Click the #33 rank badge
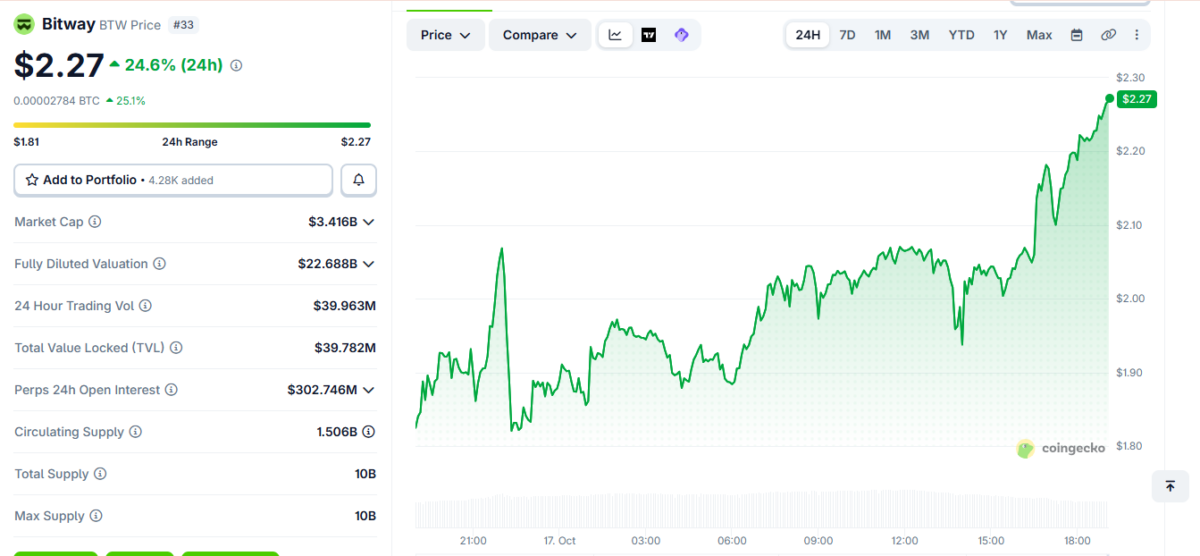 tap(183, 24)
